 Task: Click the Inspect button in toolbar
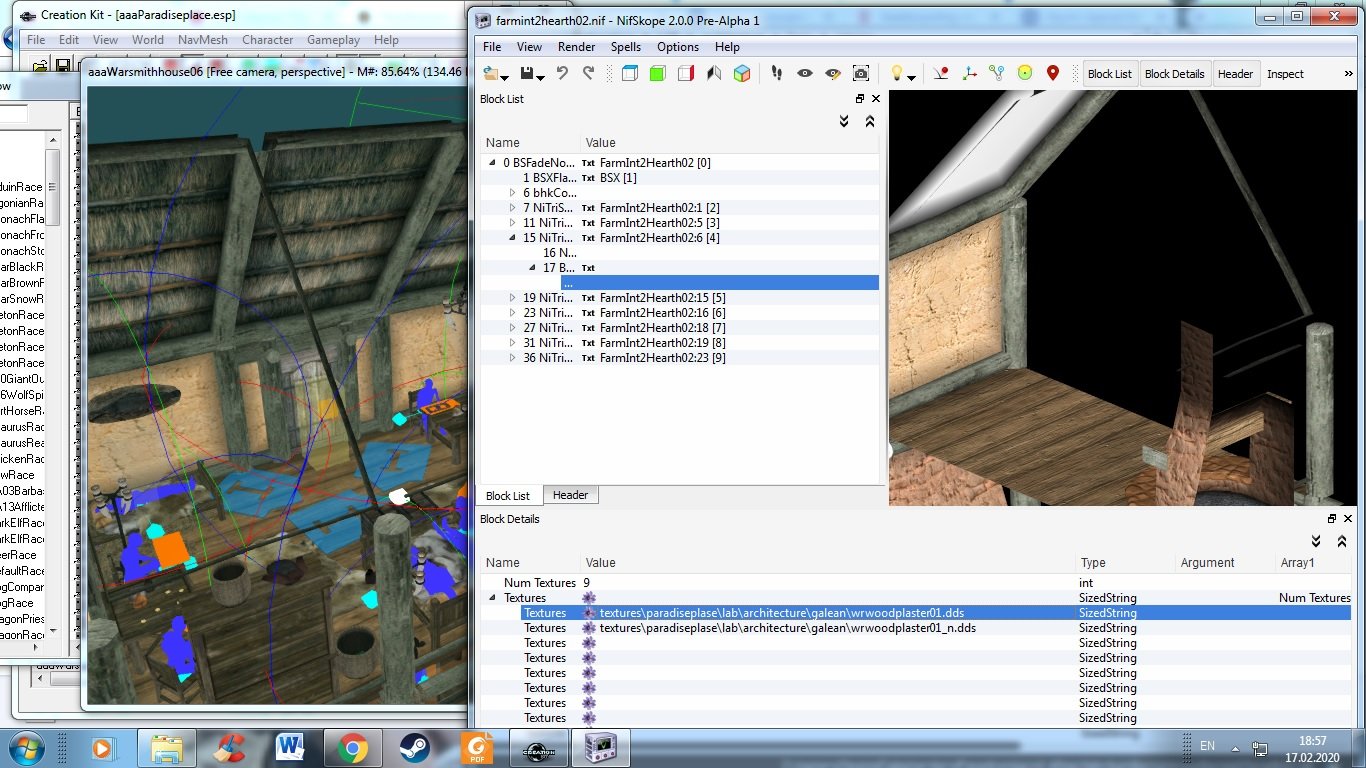coord(1285,74)
